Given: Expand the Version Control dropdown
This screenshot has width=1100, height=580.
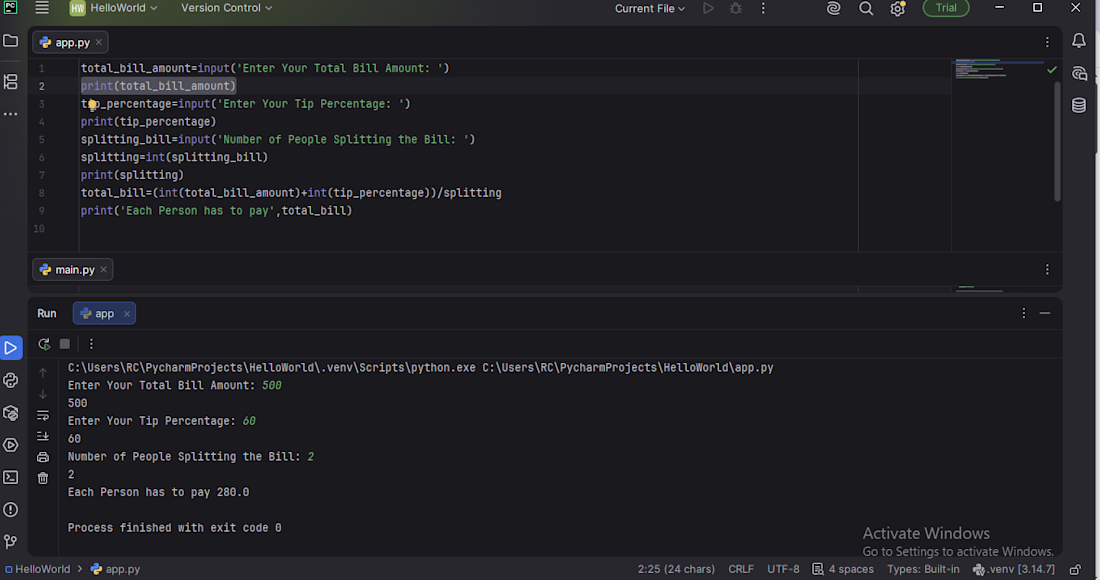Looking at the screenshot, I should pos(226,8).
